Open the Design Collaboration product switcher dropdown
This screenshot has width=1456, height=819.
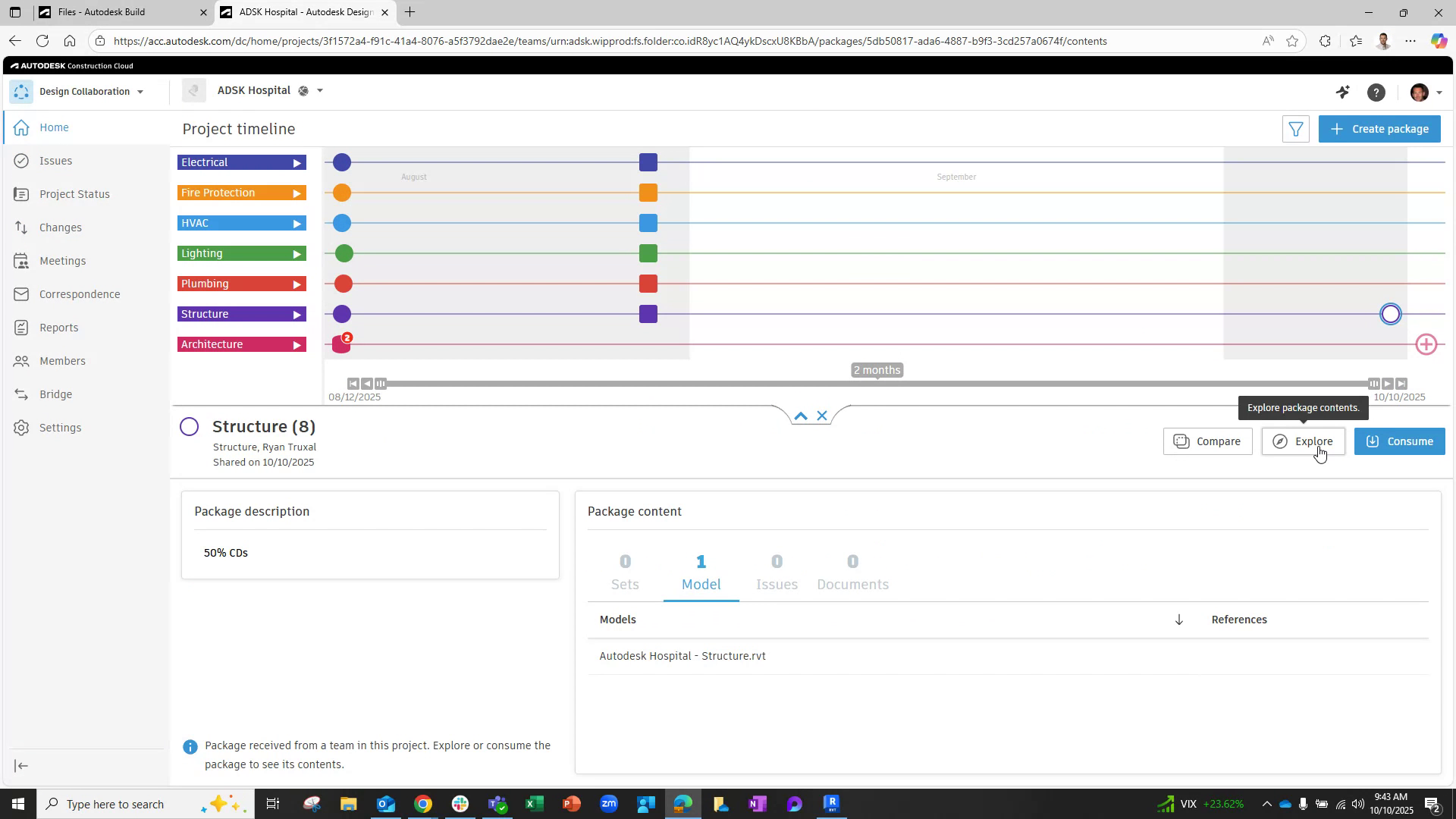pyautogui.click(x=140, y=91)
